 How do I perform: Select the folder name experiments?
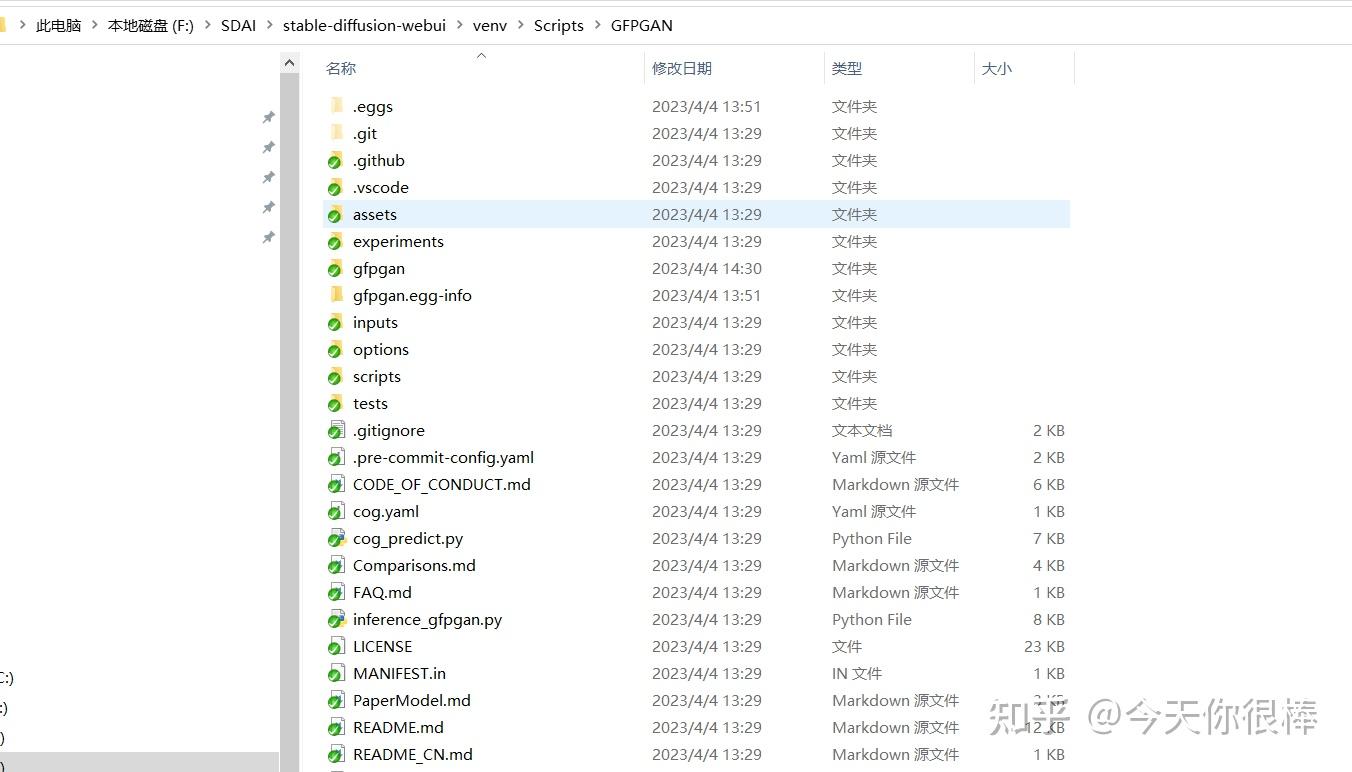tap(398, 241)
